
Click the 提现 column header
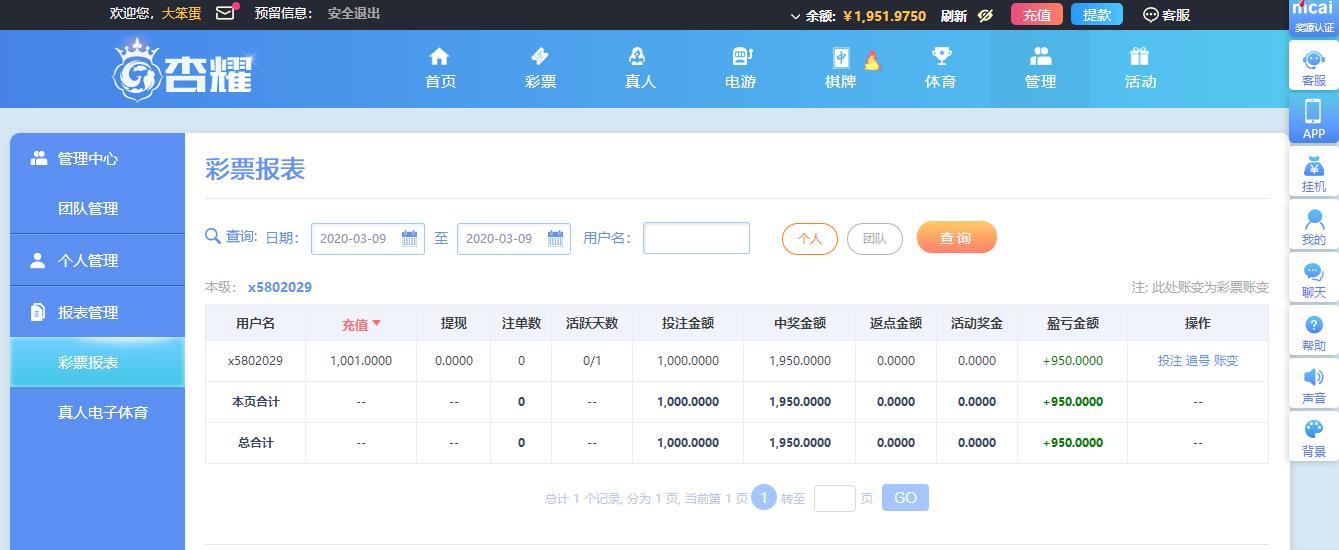[454, 323]
